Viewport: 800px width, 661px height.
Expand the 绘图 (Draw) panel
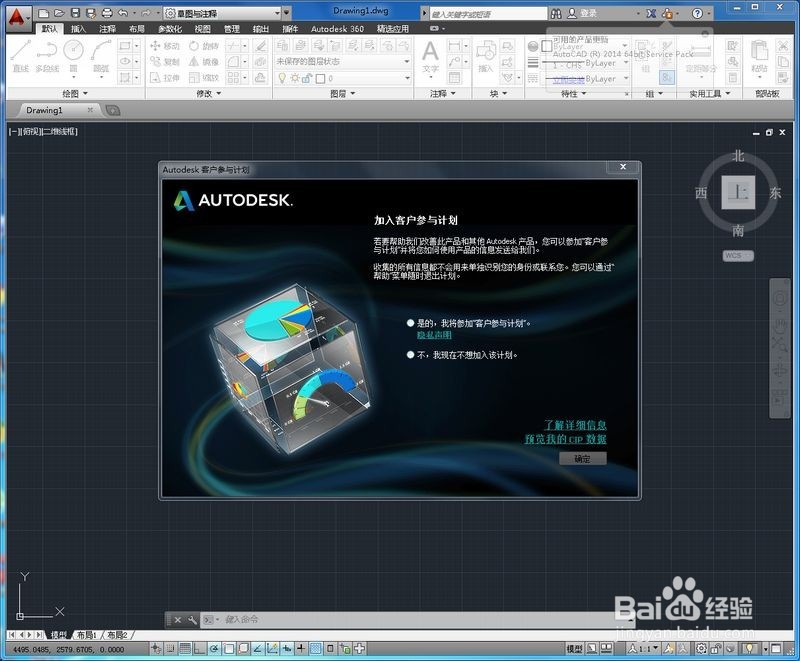(x=75, y=93)
